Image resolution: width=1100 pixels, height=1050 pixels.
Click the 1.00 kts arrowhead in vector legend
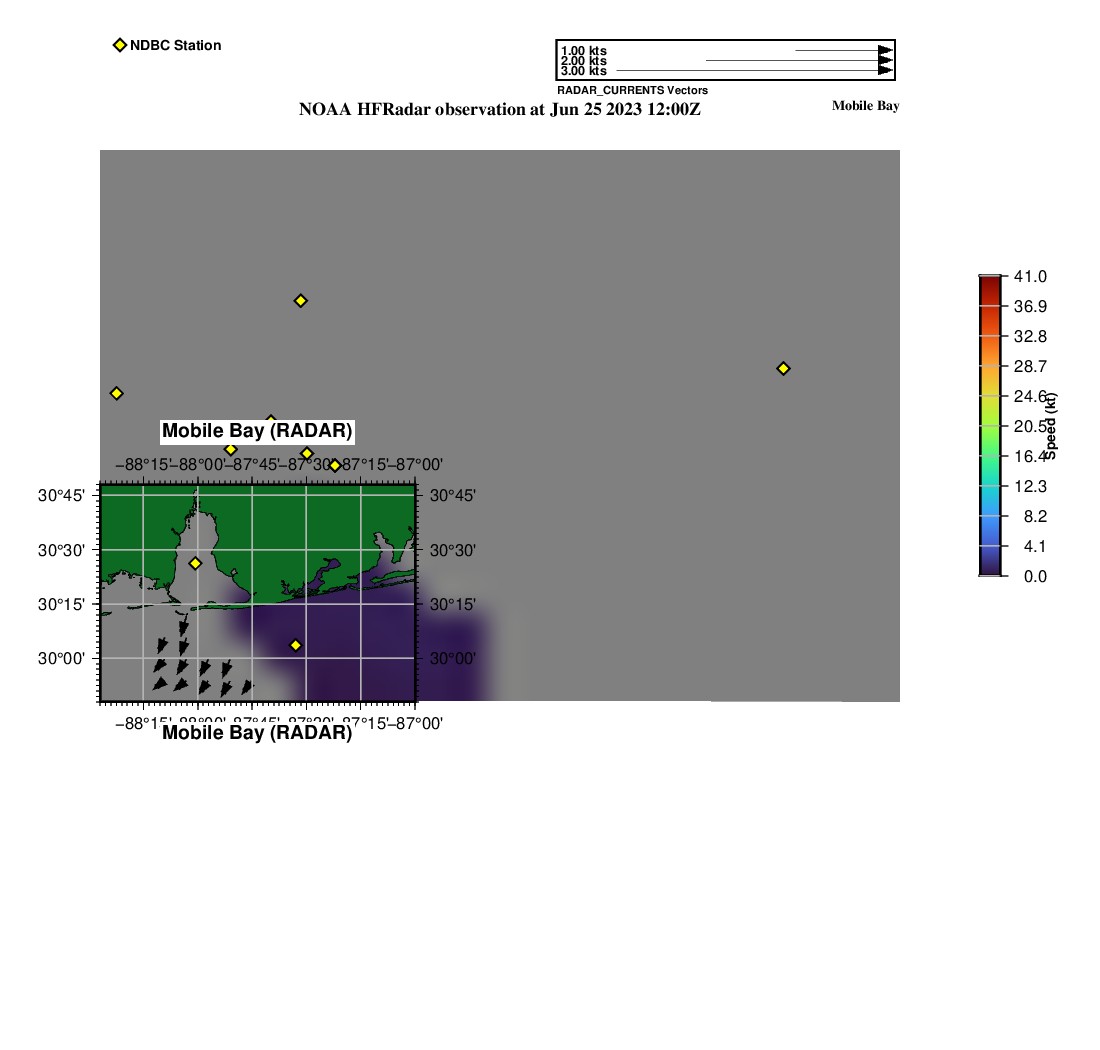(x=885, y=50)
